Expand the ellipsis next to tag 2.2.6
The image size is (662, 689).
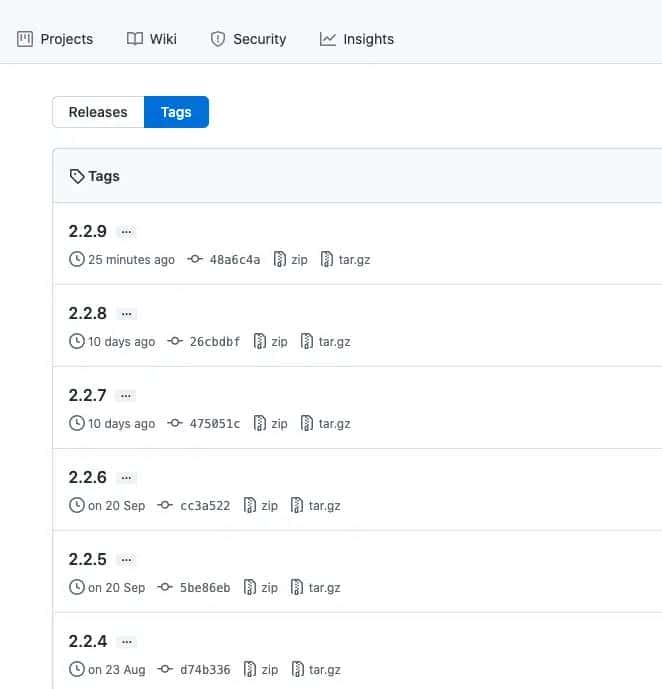coord(126,477)
